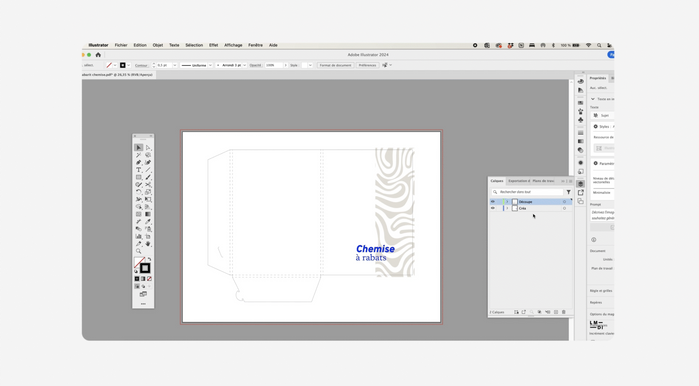This screenshot has width=699, height=386.
Task: Select the Selection (black arrow) tool
Action: pos(139,148)
